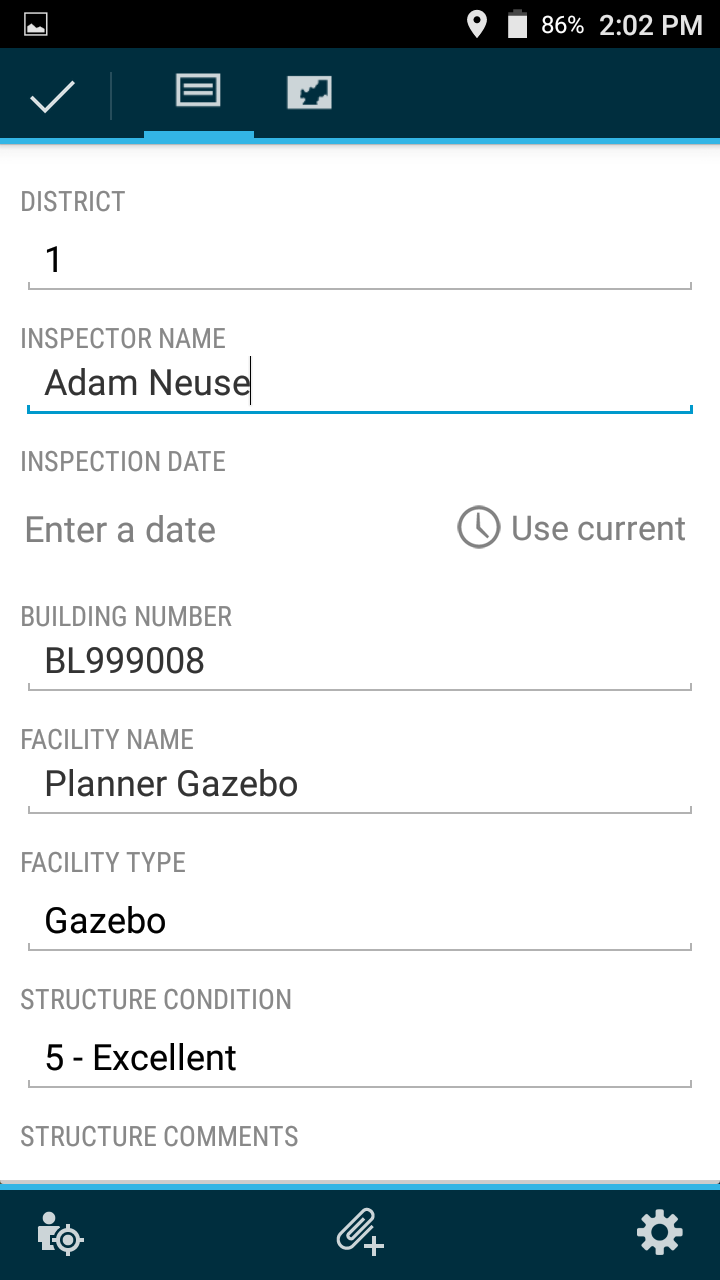Tap the GPS location collect icon

point(60,1233)
